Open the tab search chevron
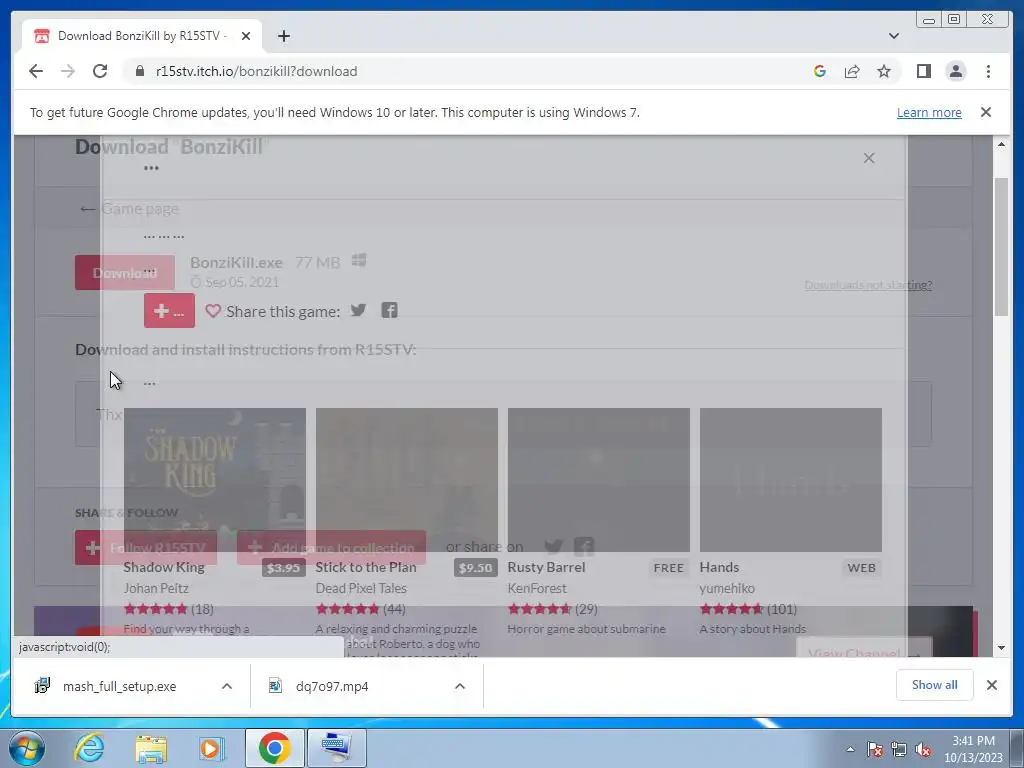Viewport: 1024px width, 768px height. tap(894, 36)
